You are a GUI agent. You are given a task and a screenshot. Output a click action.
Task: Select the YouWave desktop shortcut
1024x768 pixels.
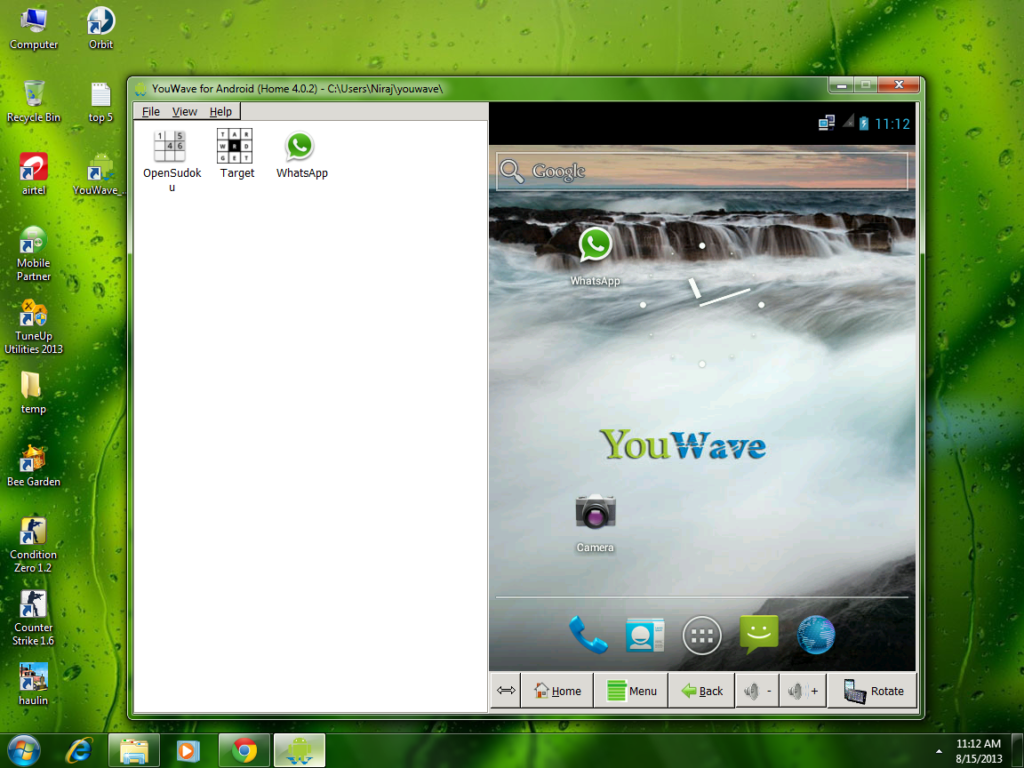(x=98, y=174)
